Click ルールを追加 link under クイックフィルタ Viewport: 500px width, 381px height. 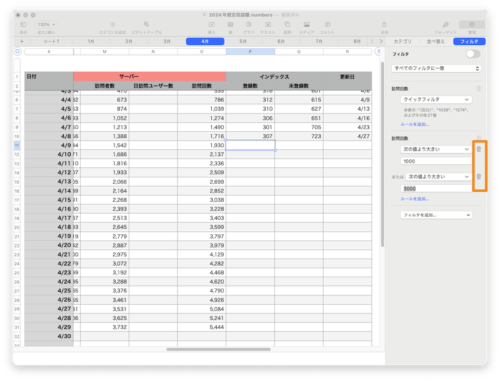tap(415, 124)
